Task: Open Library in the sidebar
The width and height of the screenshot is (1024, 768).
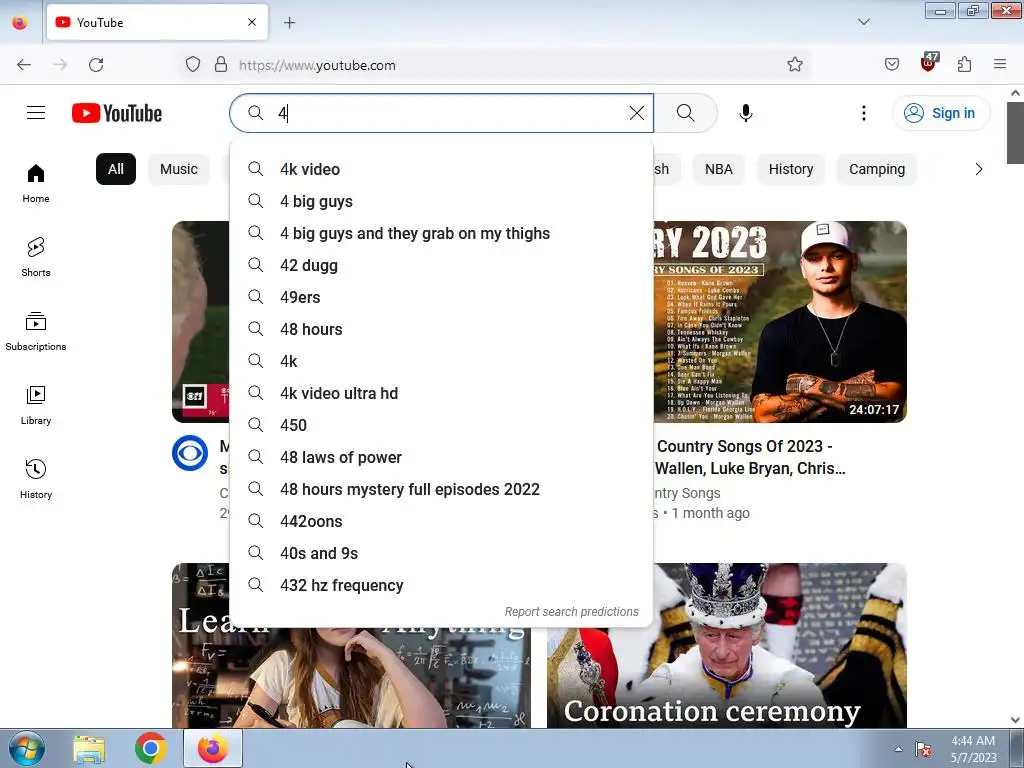Action: pos(36,405)
